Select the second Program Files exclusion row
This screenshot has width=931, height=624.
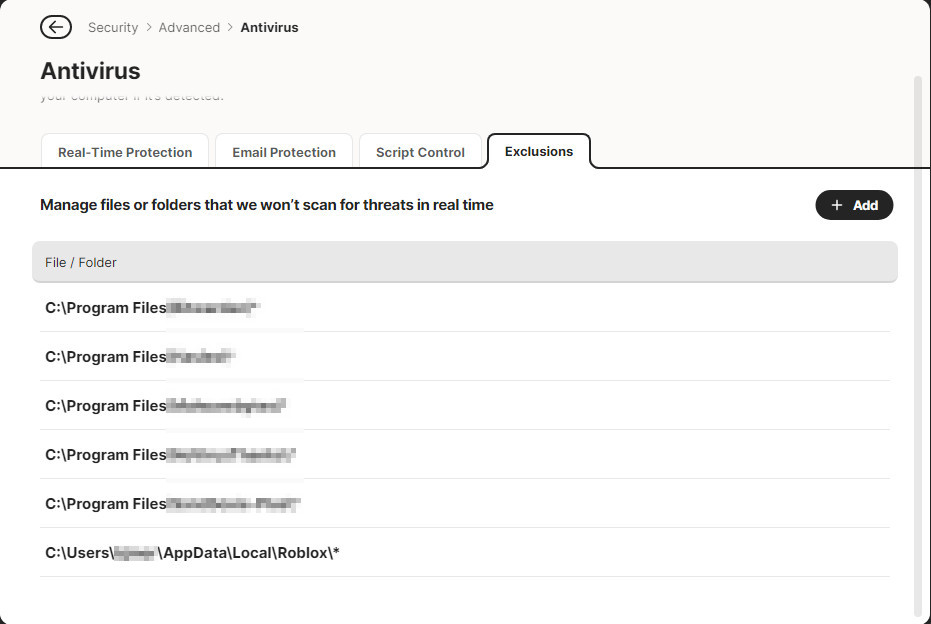tap(140, 357)
